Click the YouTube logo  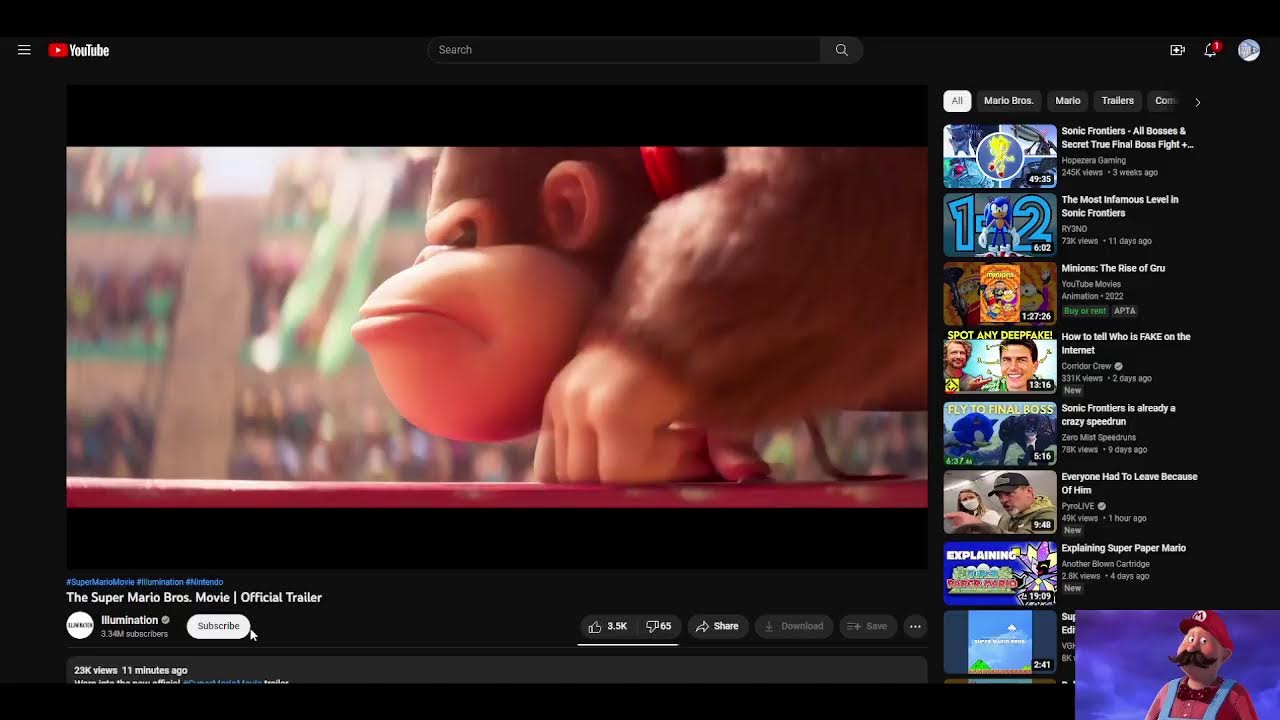[x=79, y=50]
